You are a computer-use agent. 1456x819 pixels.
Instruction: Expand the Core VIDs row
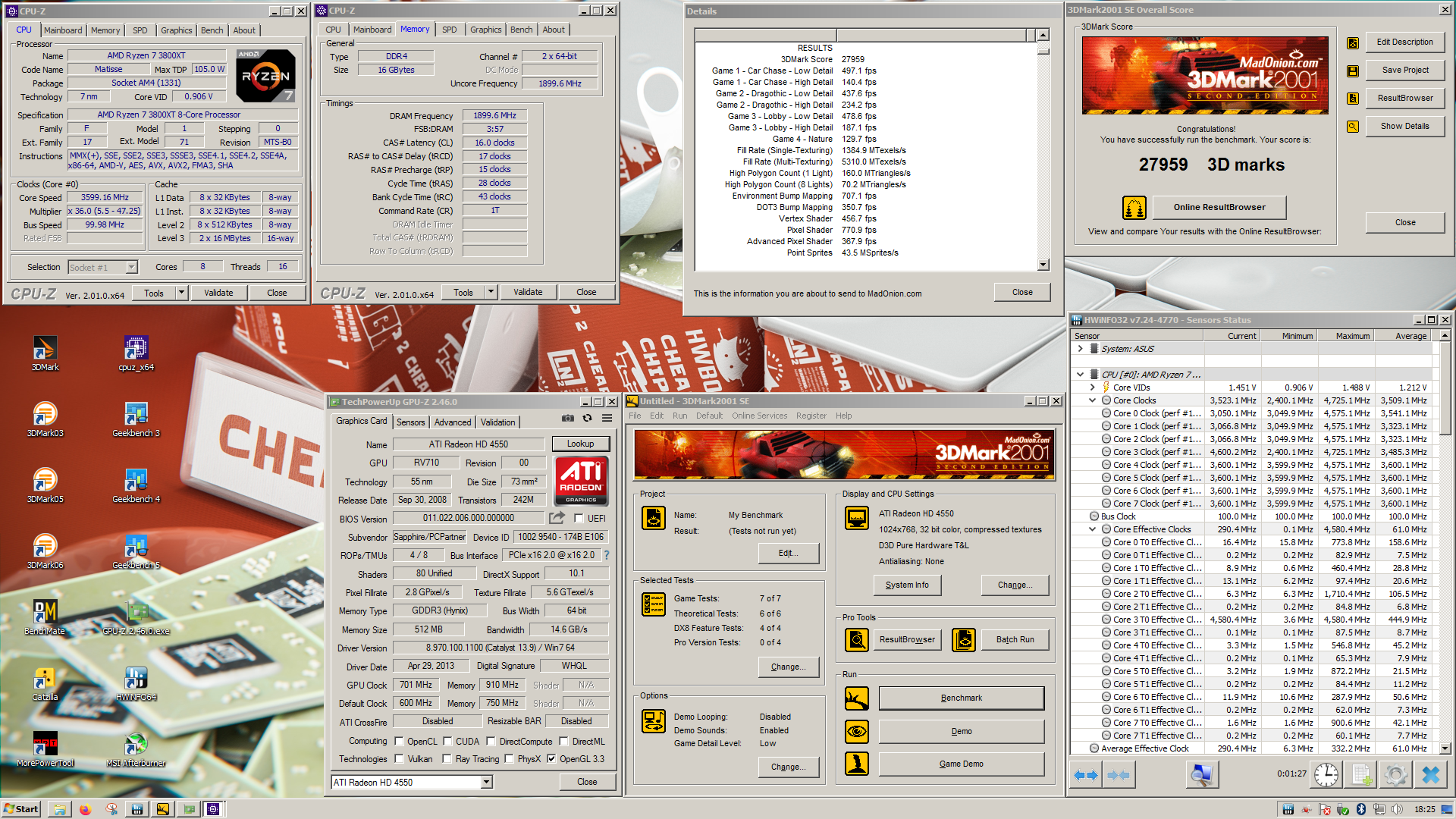coord(1093,388)
